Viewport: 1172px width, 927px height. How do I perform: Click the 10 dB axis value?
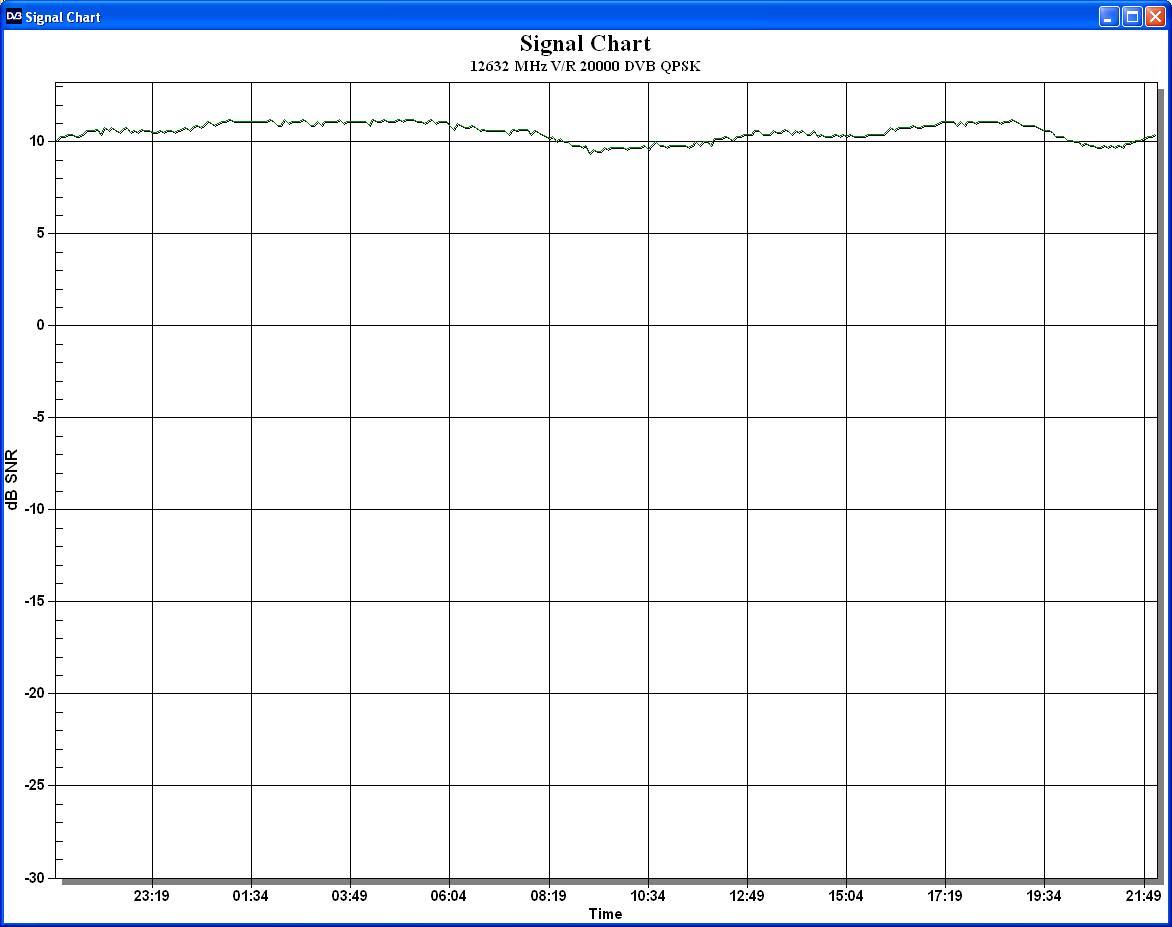[x=37, y=141]
